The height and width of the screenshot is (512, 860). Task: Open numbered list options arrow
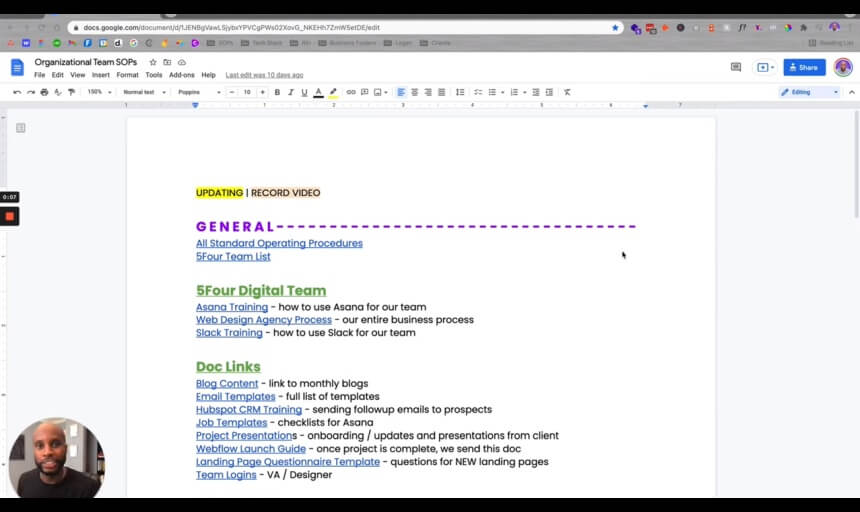pos(525,92)
